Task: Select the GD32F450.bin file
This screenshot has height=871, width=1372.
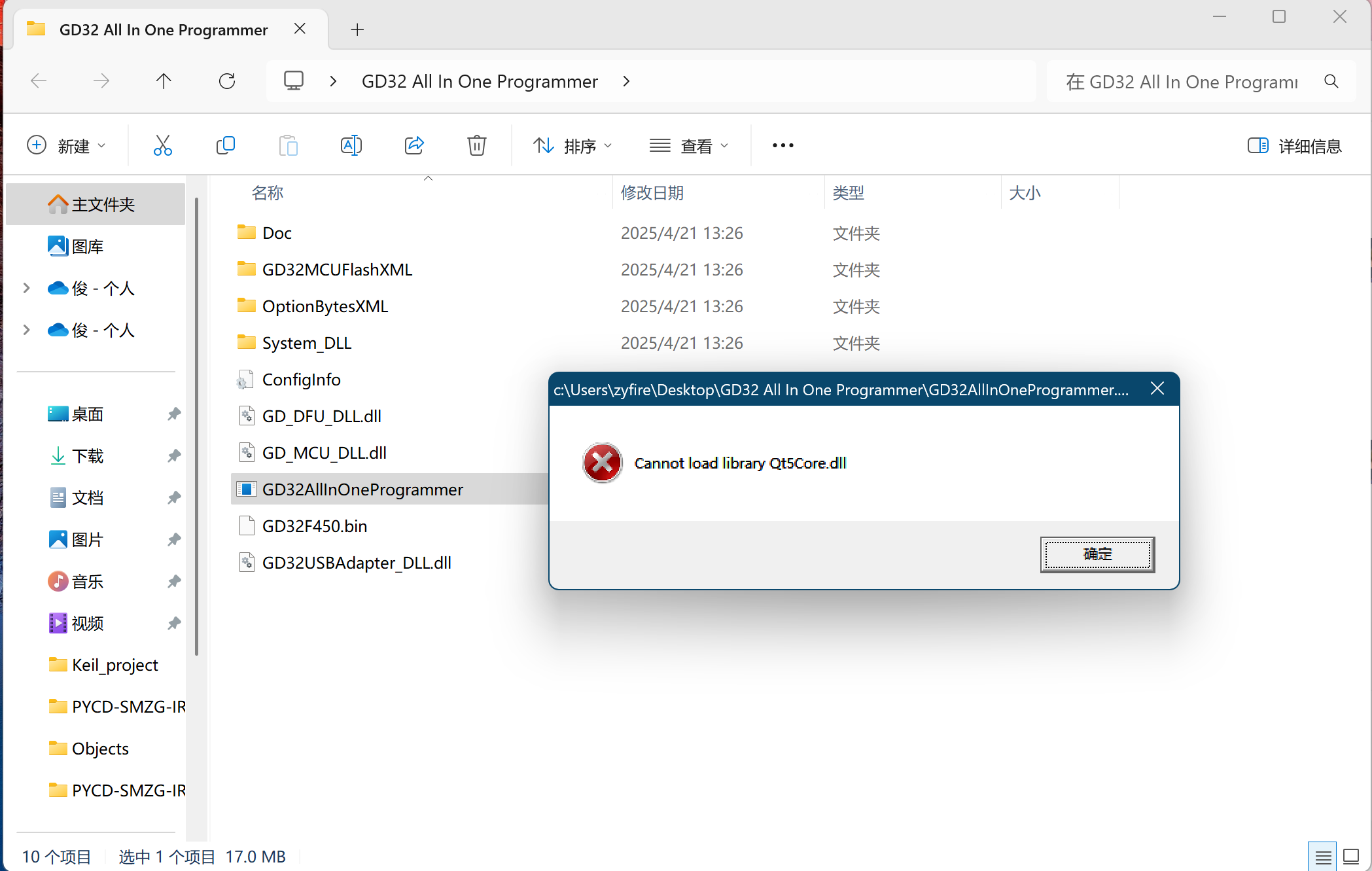Action: click(314, 526)
